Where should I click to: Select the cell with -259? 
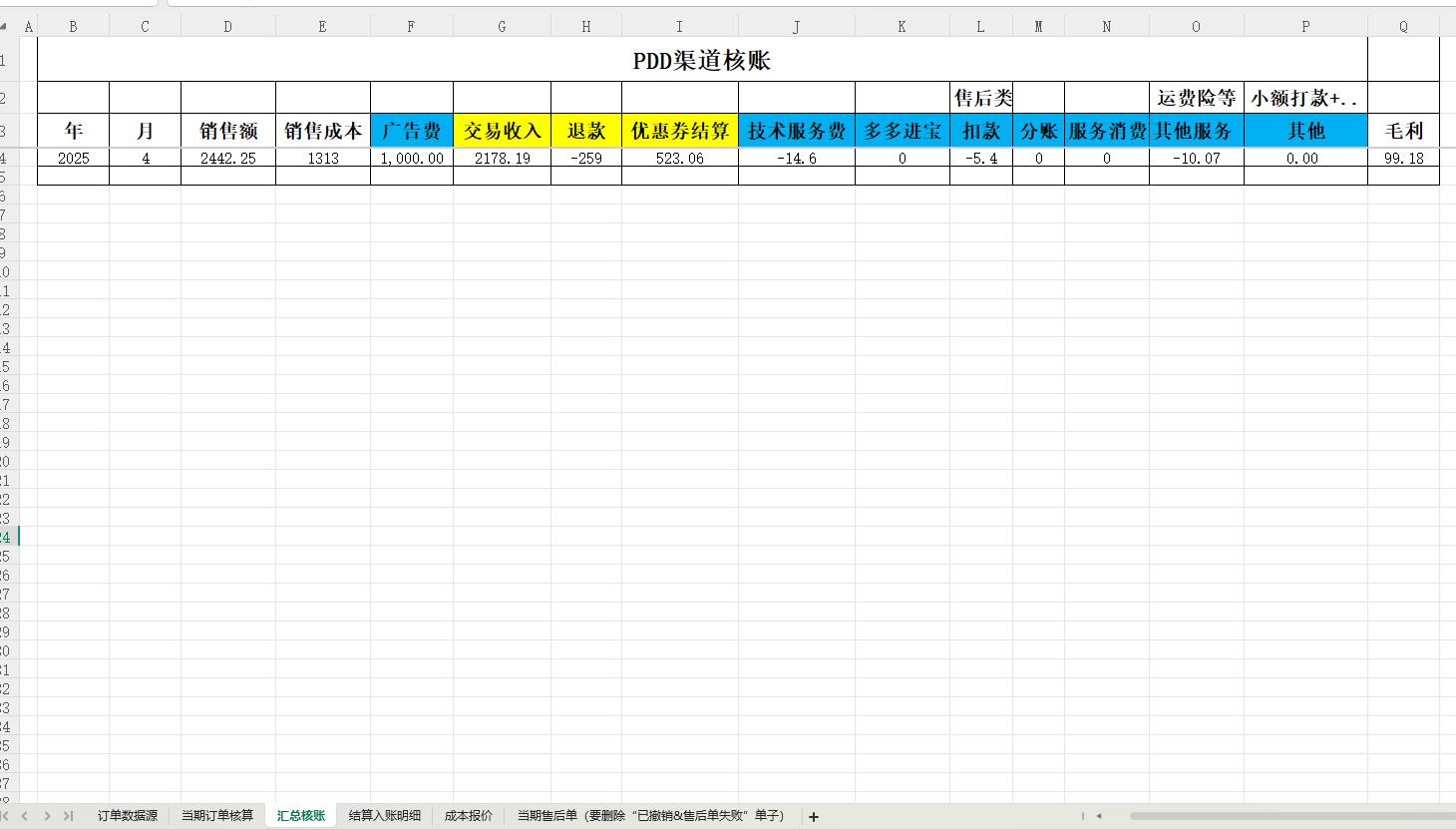586,158
